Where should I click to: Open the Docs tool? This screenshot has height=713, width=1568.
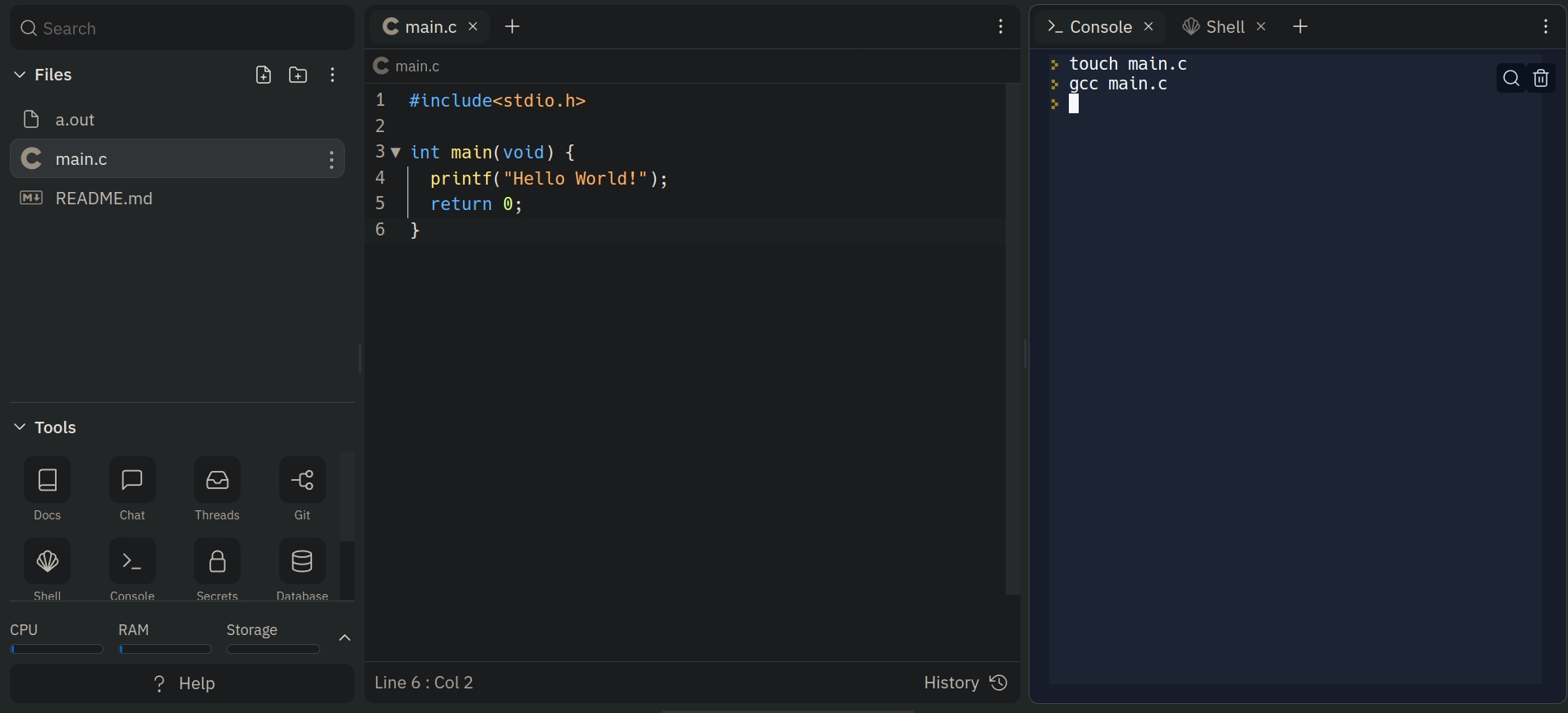click(48, 480)
